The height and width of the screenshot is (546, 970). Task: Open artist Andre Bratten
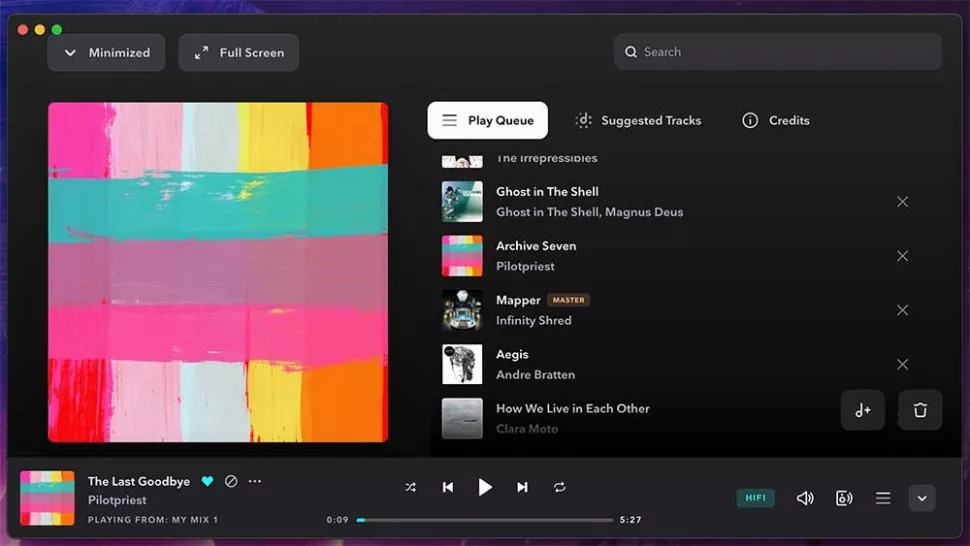(x=536, y=375)
